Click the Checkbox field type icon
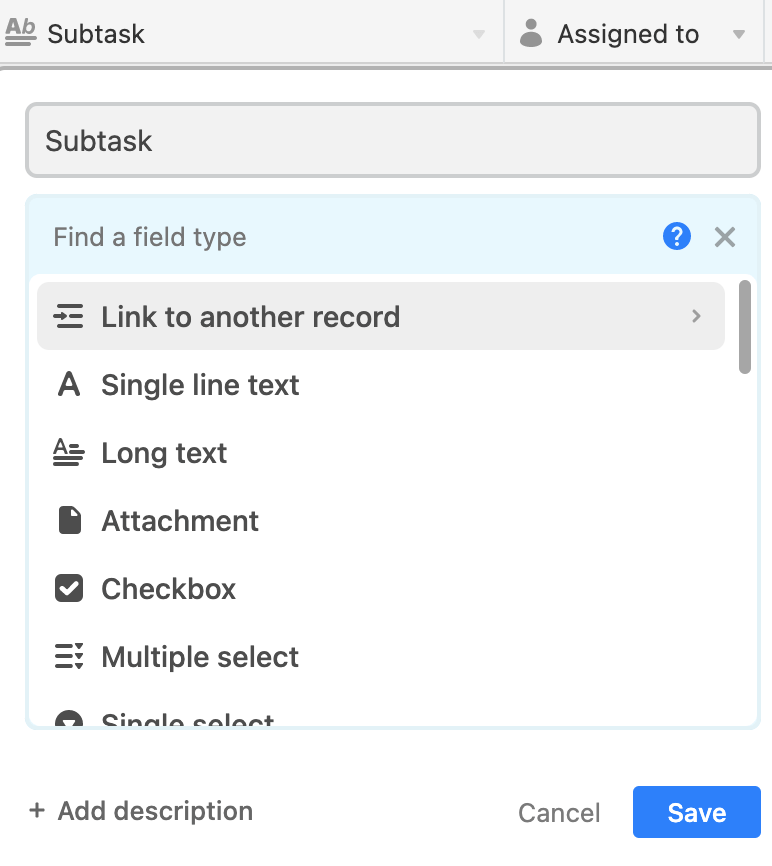This screenshot has width=772, height=866. 68,588
